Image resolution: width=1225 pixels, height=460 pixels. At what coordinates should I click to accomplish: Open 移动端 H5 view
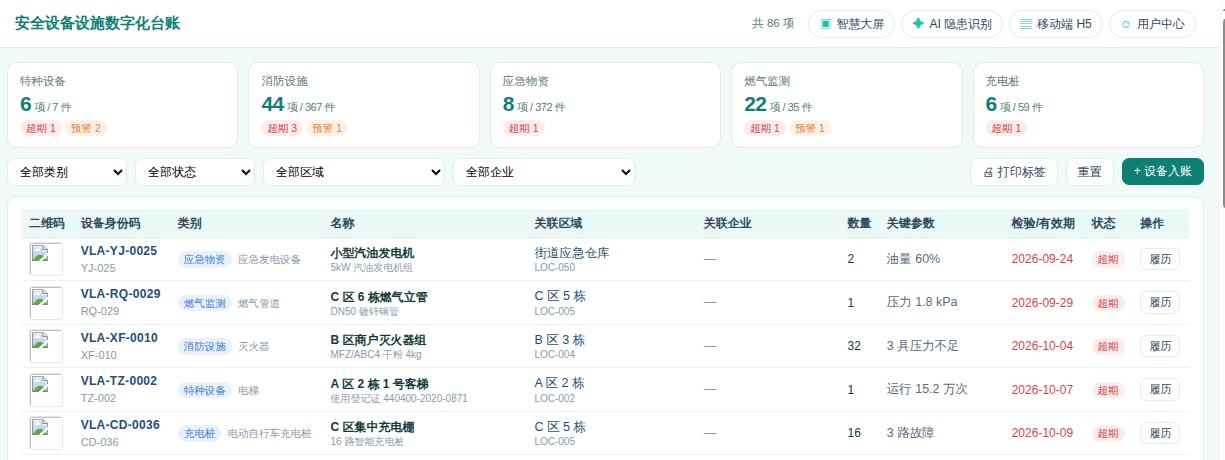click(x=1056, y=24)
